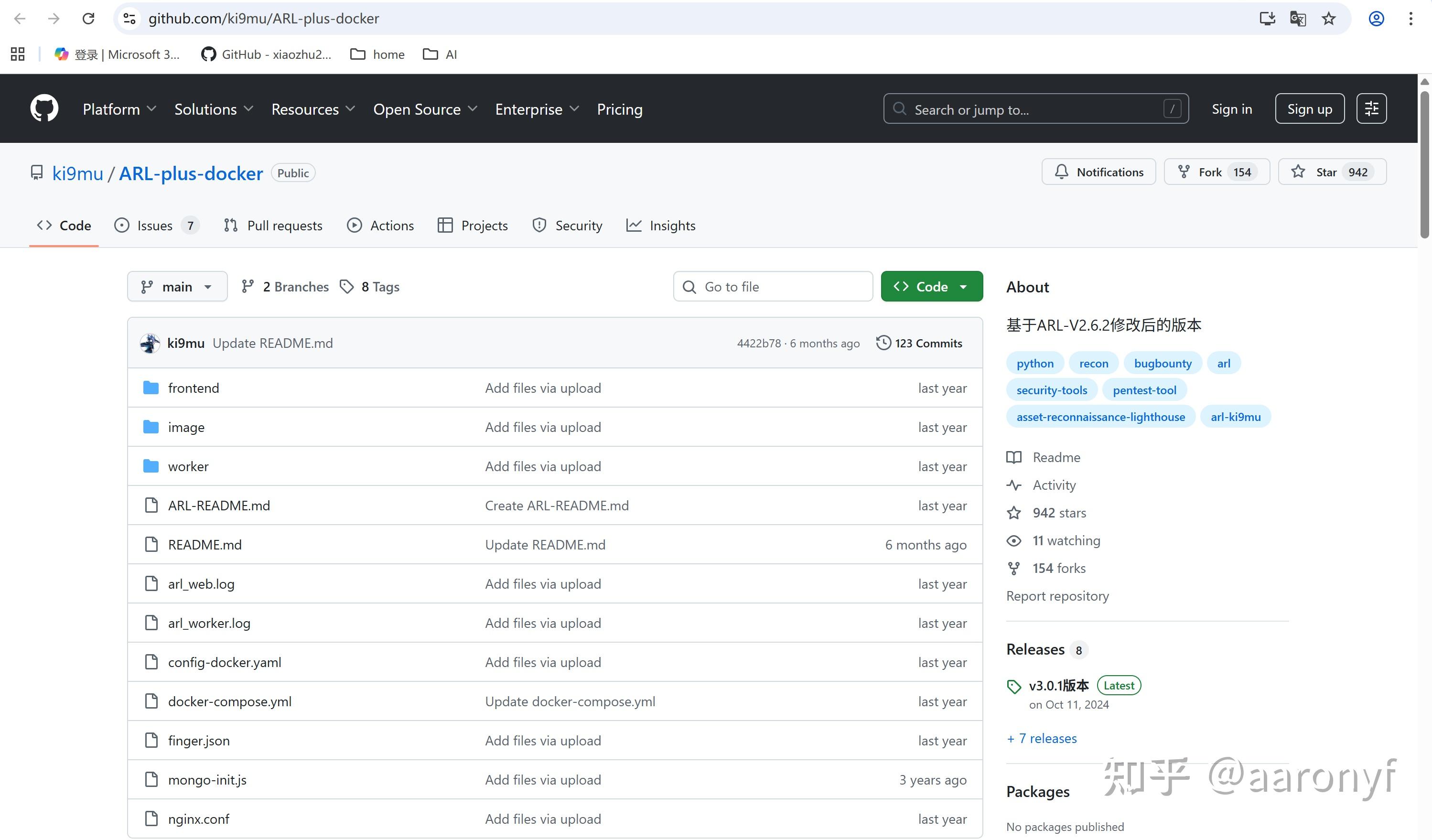Screen dimensions: 1432x840
Task: Click the bugbounty topic tag
Action: click(x=1162, y=364)
